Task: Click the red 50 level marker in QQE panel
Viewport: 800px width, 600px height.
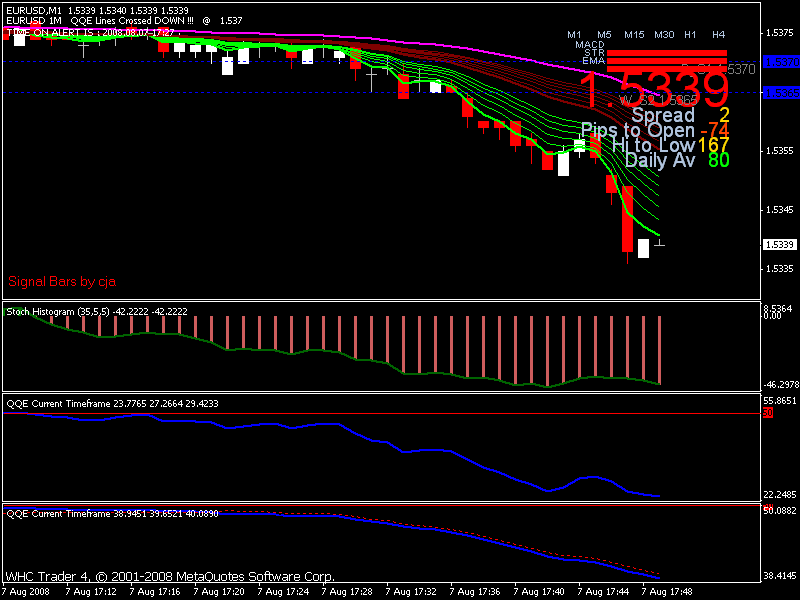Action: click(768, 412)
